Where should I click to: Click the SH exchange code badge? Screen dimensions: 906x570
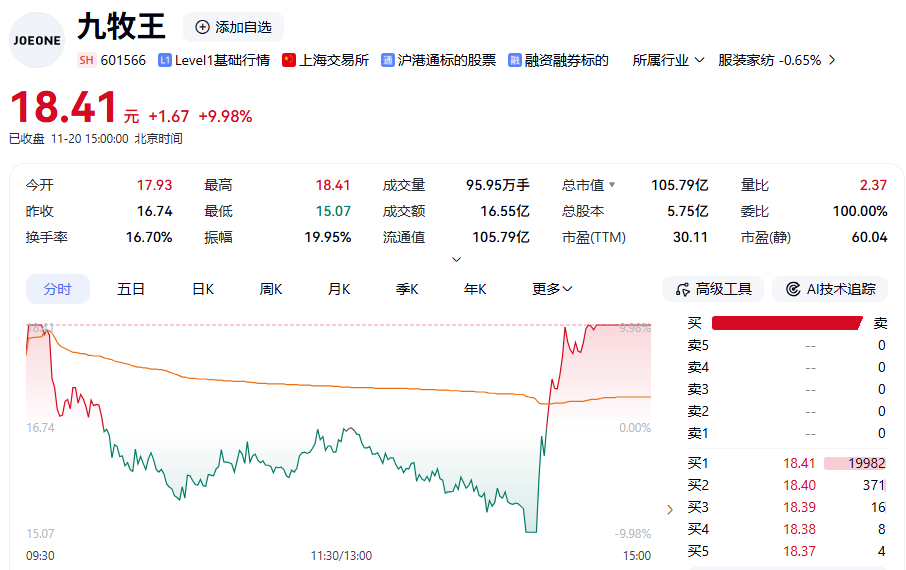[86, 60]
